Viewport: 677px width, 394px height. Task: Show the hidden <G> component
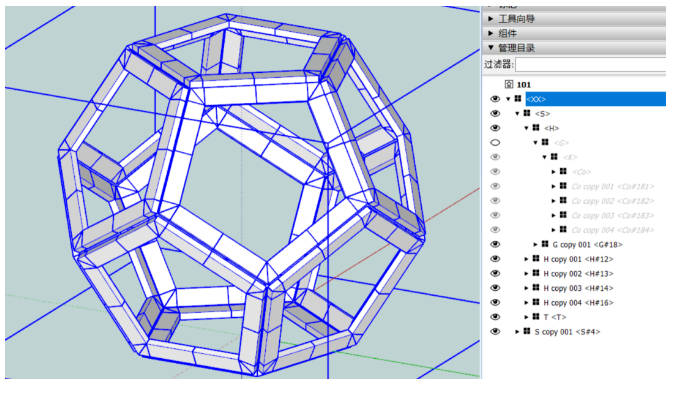pyautogui.click(x=495, y=142)
